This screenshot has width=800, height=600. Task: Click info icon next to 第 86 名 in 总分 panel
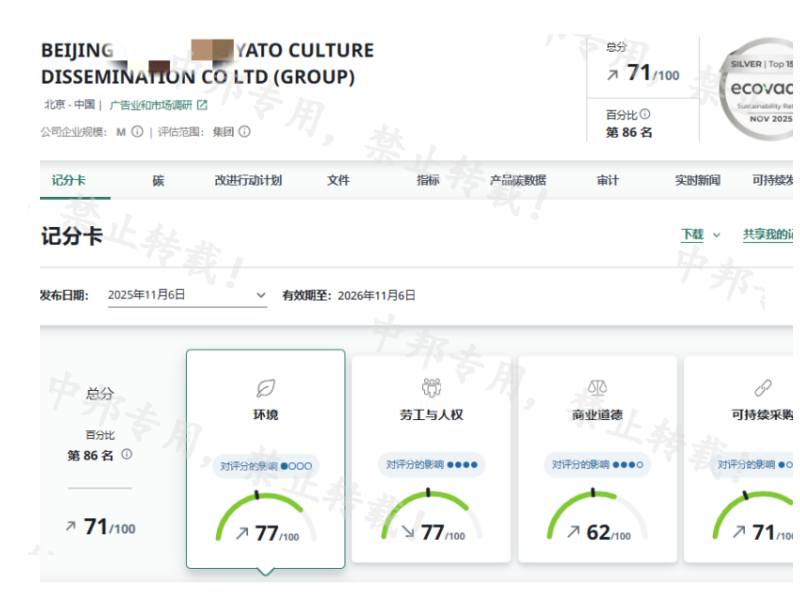tap(126, 454)
